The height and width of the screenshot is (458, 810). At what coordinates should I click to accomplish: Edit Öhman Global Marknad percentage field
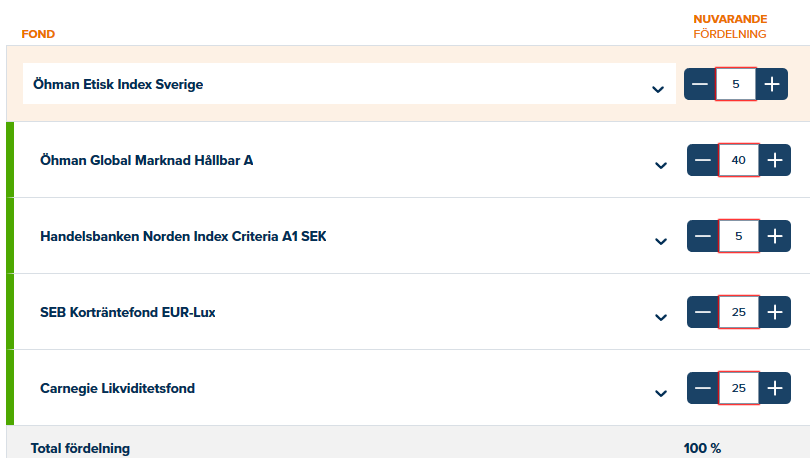point(739,160)
